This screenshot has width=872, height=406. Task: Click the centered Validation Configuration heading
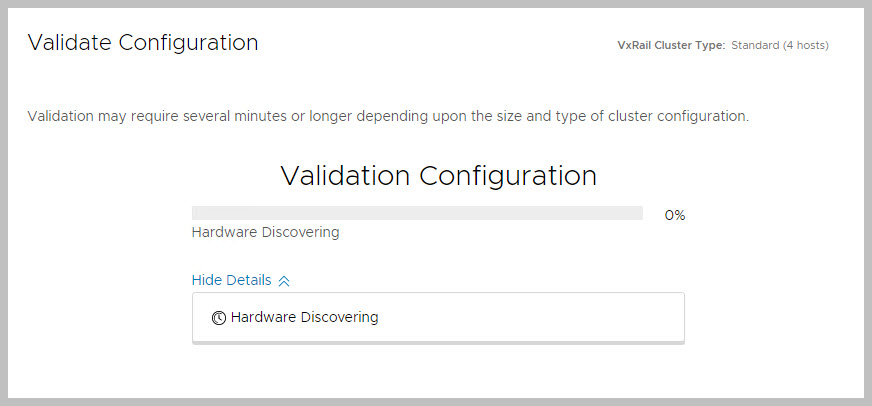coord(438,176)
